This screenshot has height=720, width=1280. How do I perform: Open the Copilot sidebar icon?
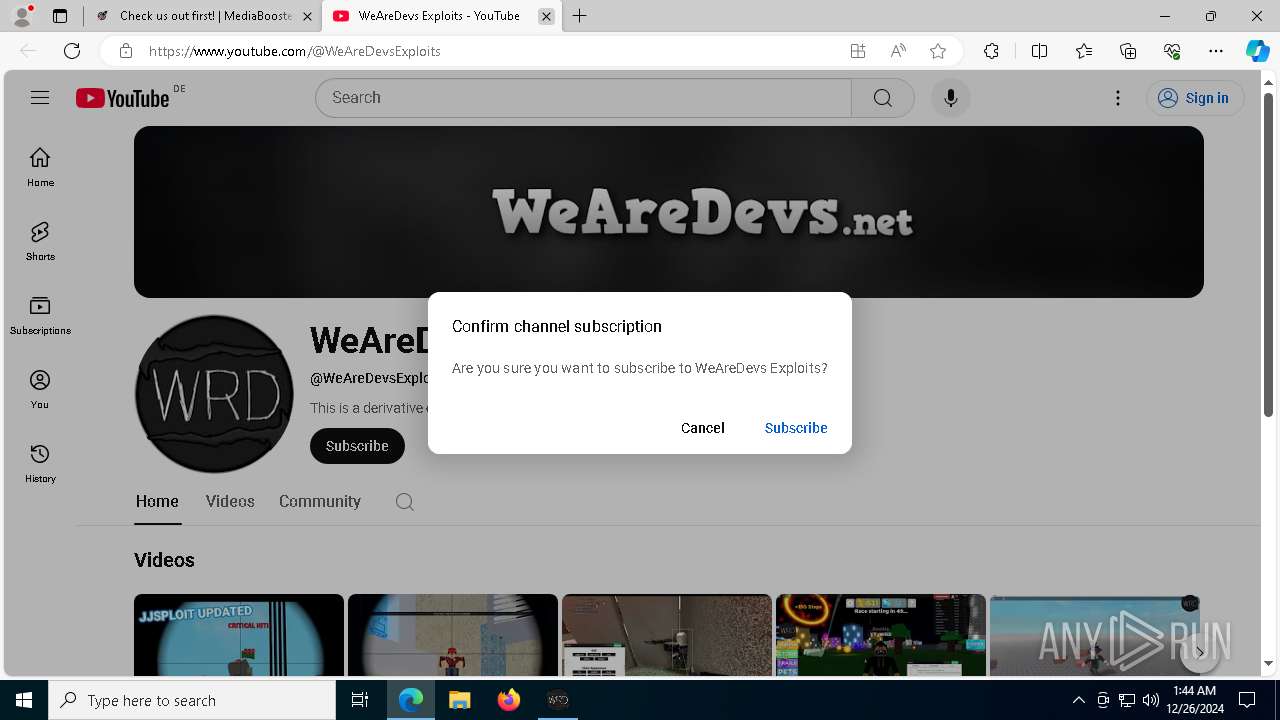[1257, 51]
